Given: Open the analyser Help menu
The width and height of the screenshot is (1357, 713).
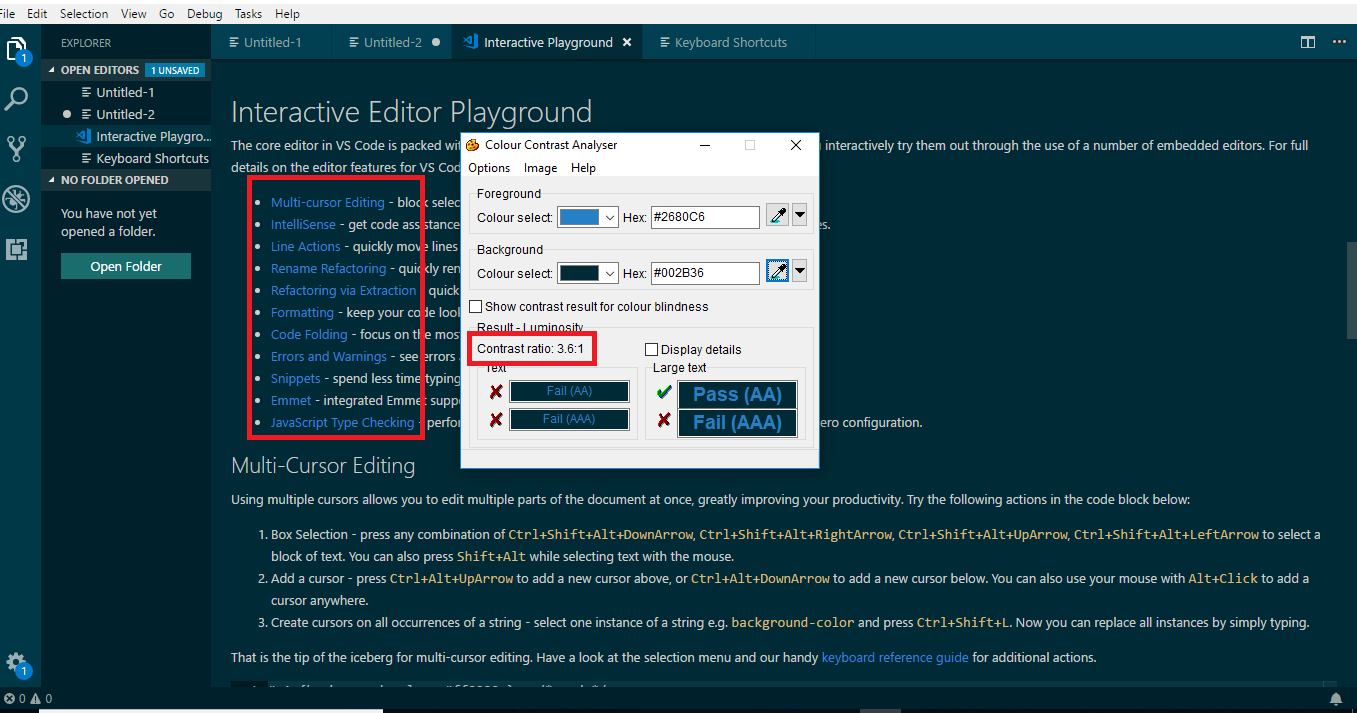Looking at the screenshot, I should click(x=583, y=168).
